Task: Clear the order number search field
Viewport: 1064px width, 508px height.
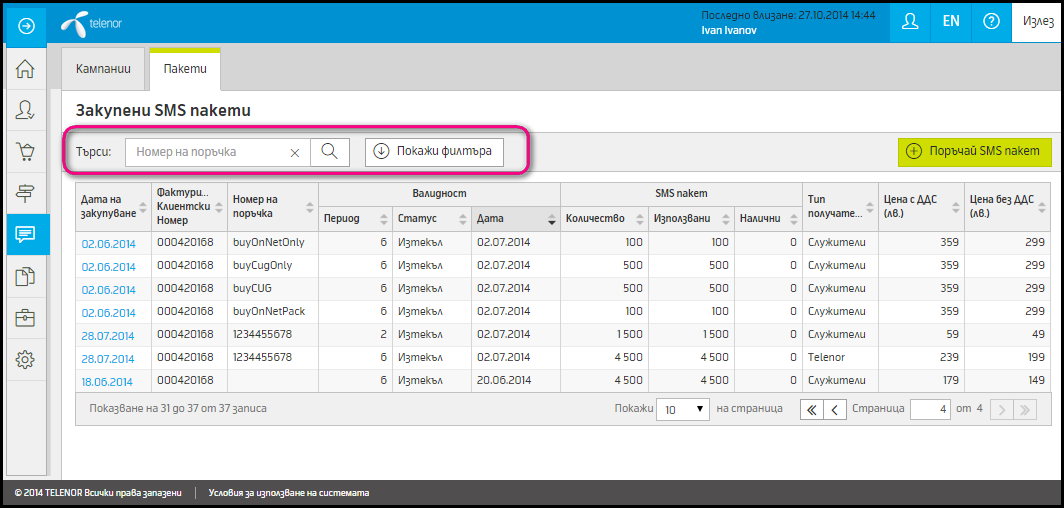Action: (294, 153)
